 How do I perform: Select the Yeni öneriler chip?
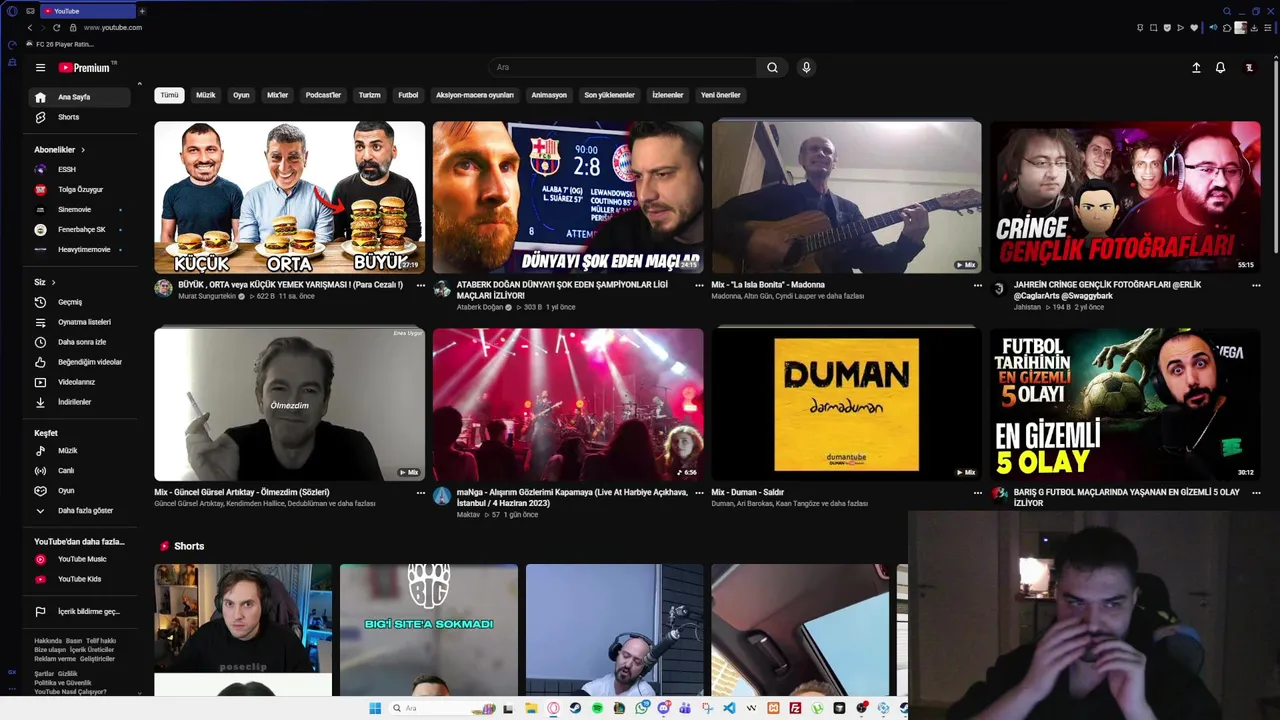(720, 95)
